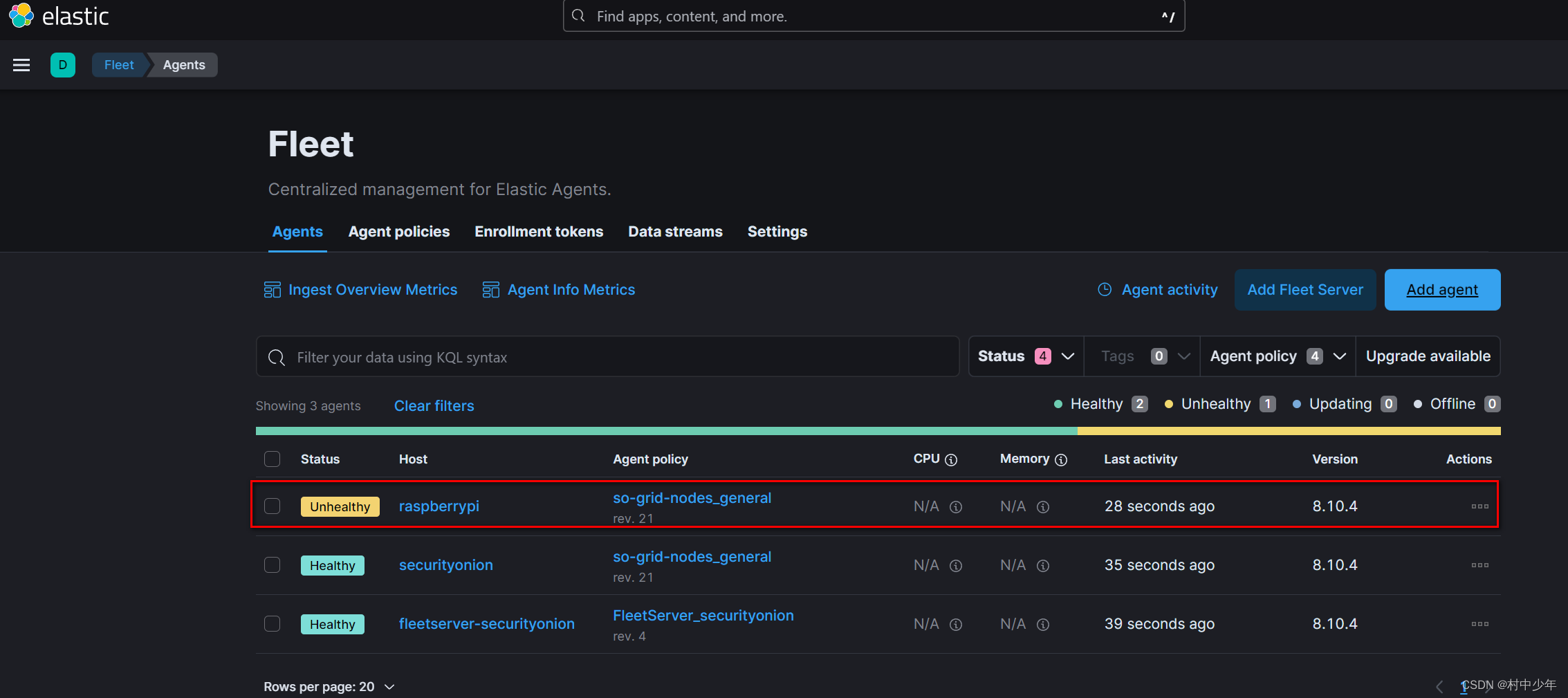Check the fleetserver-securityonion agent checkbox
1568x698 pixels.
pos(273,624)
